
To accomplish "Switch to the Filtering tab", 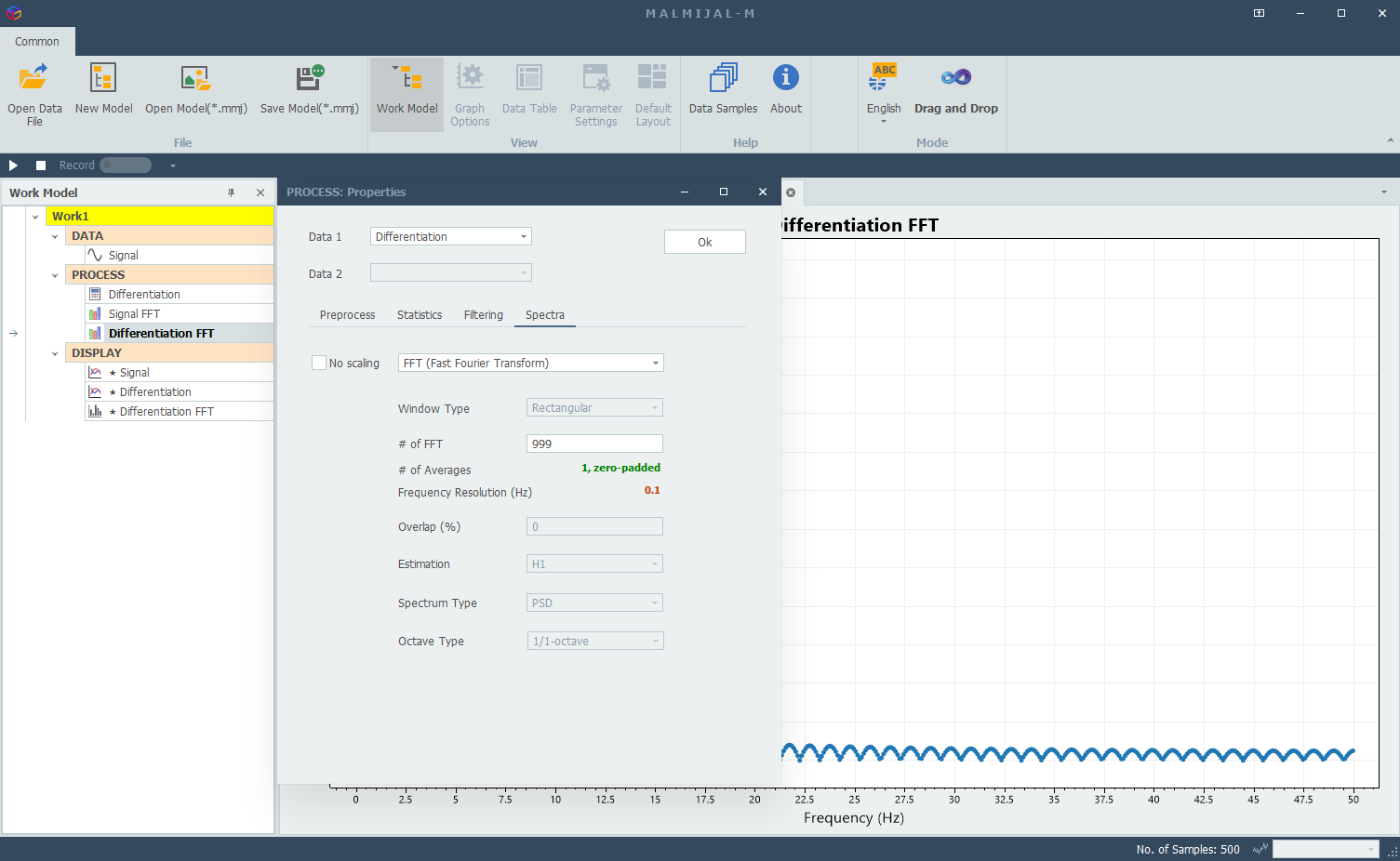I will click(484, 315).
